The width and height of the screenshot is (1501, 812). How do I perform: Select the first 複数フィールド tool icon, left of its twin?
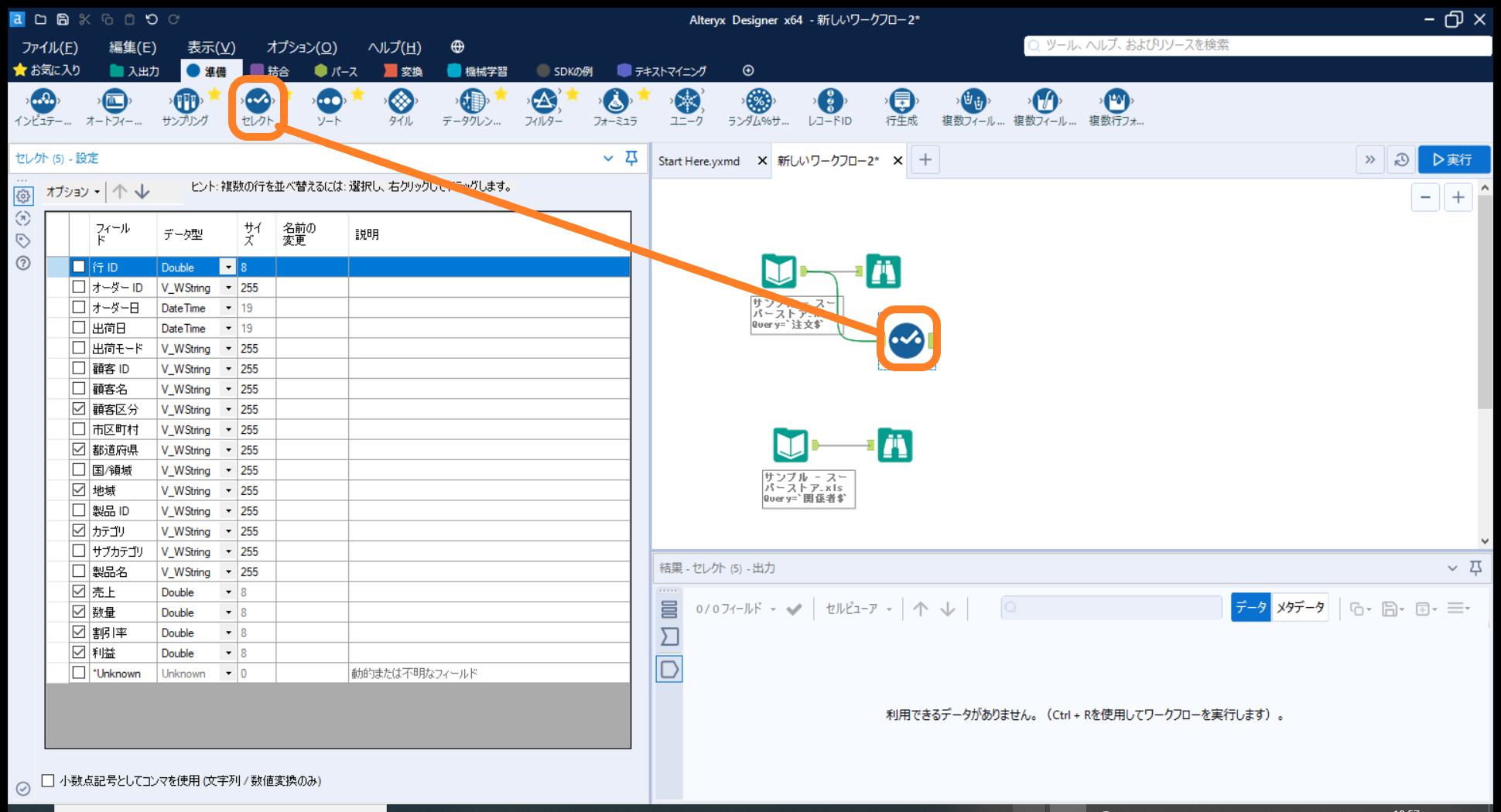click(973, 101)
